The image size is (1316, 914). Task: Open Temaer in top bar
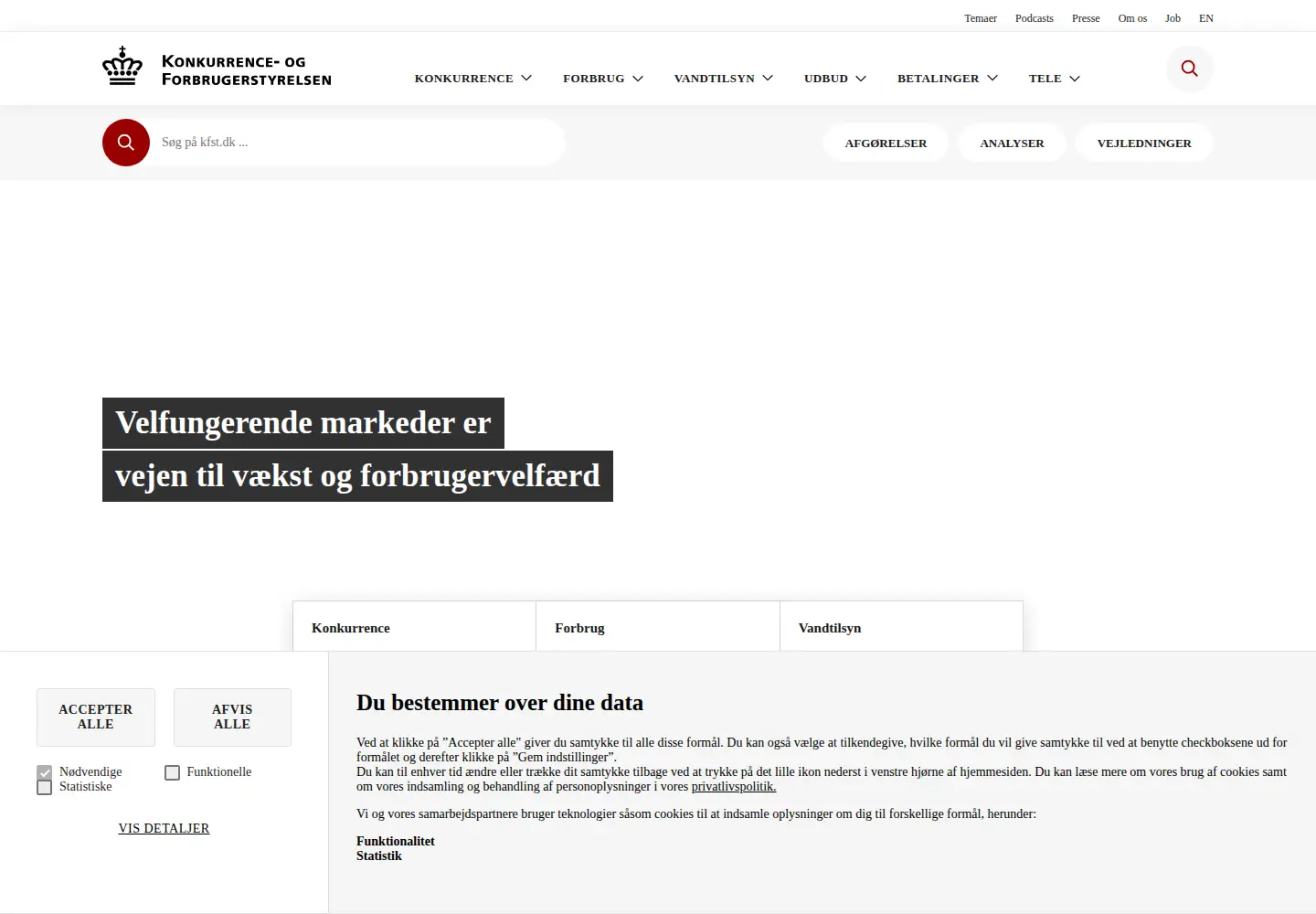coord(981,18)
